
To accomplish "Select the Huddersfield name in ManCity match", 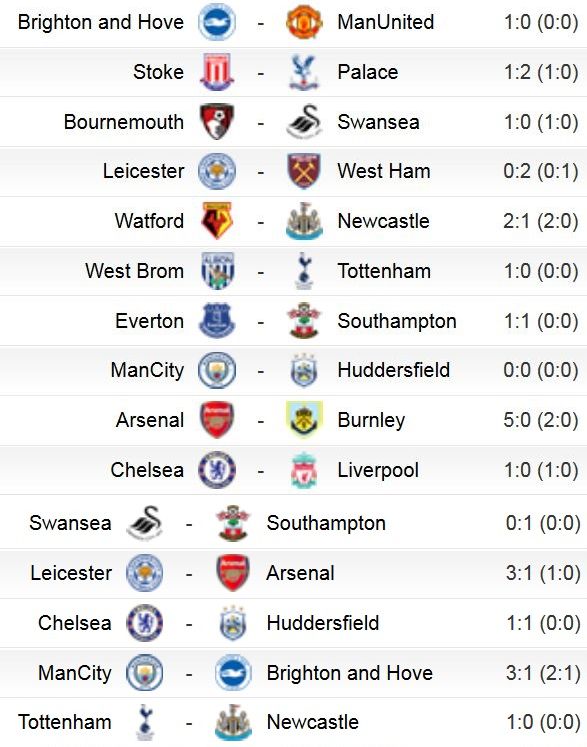I will coord(394,370).
